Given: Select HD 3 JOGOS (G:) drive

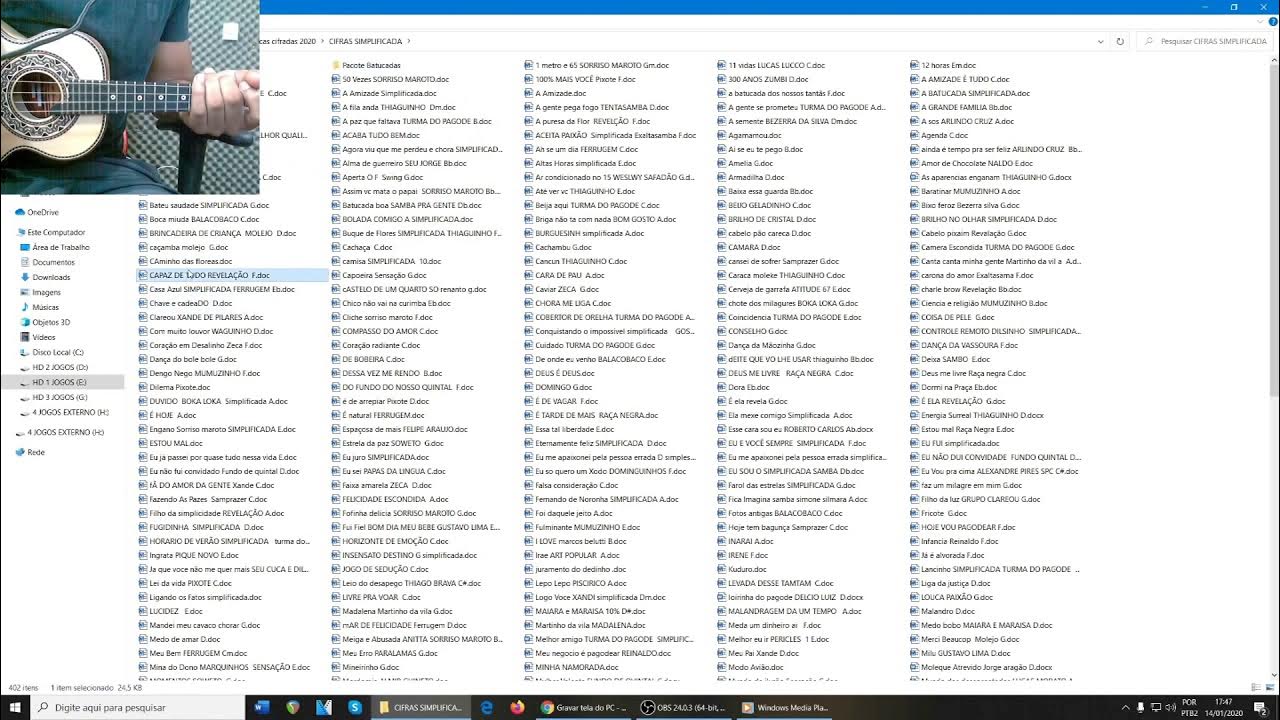Looking at the screenshot, I should 60,397.
